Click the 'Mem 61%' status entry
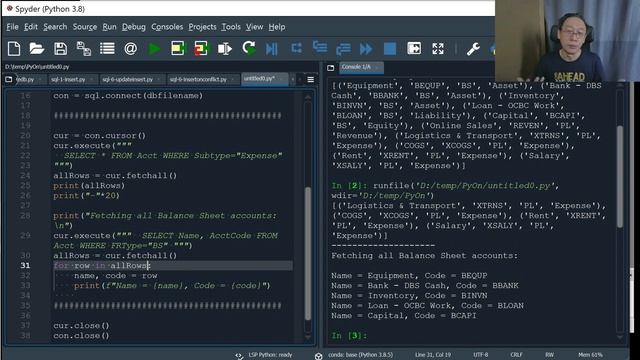Screen dimensions: 640x360 click(x=590, y=355)
